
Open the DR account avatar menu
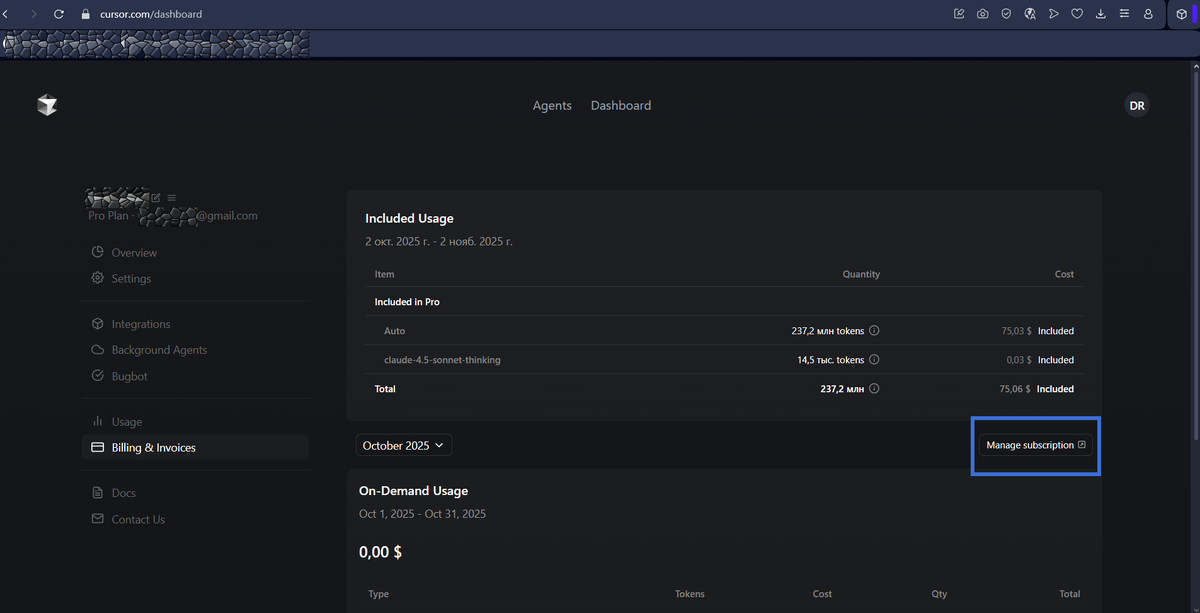[1137, 105]
